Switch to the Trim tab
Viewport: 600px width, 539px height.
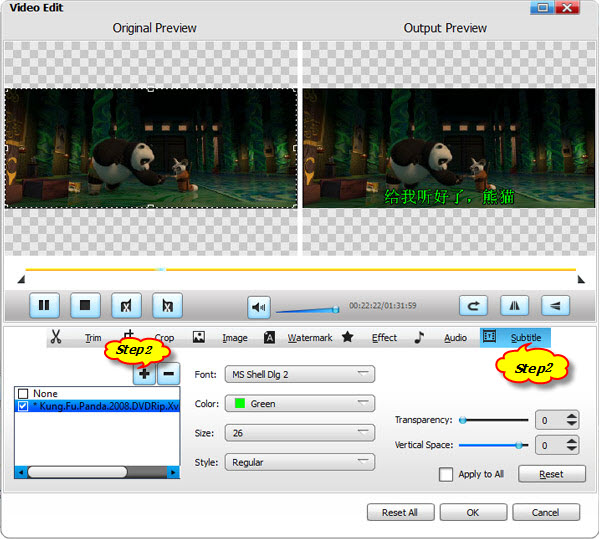pos(93,338)
